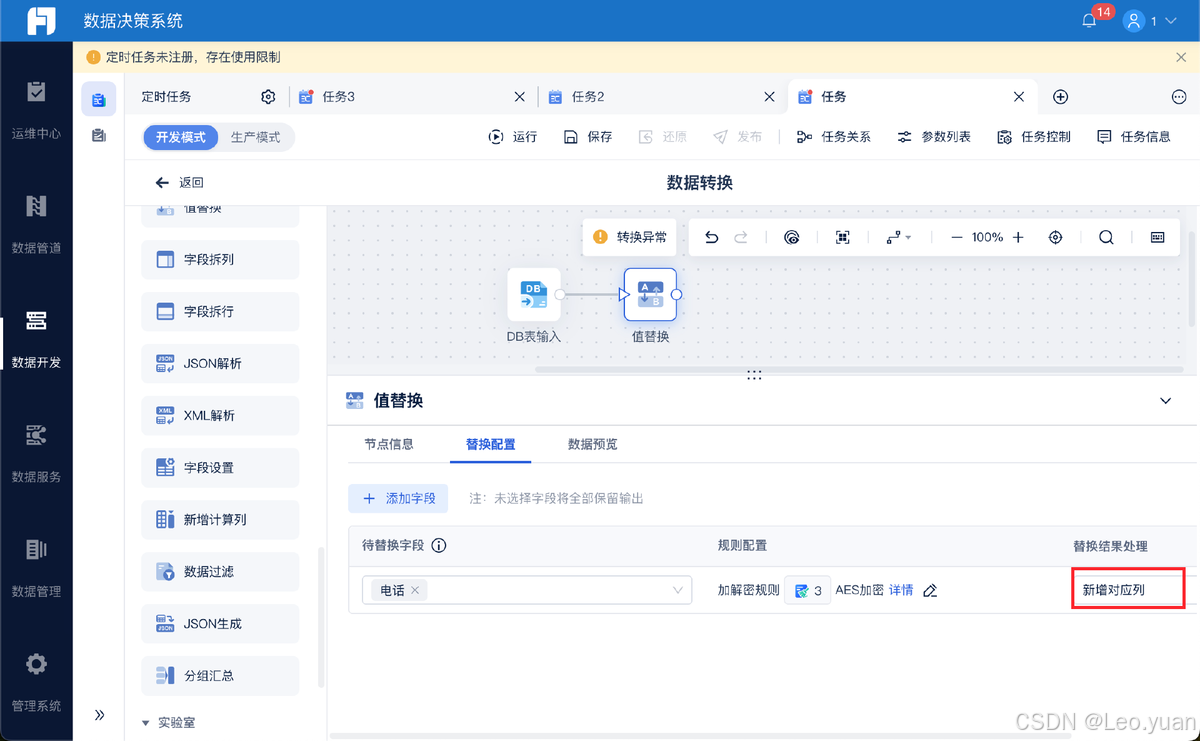Open the 数据管道 sidebar section
This screenshot has width=1200, height=741.
[x=36, y=224]
